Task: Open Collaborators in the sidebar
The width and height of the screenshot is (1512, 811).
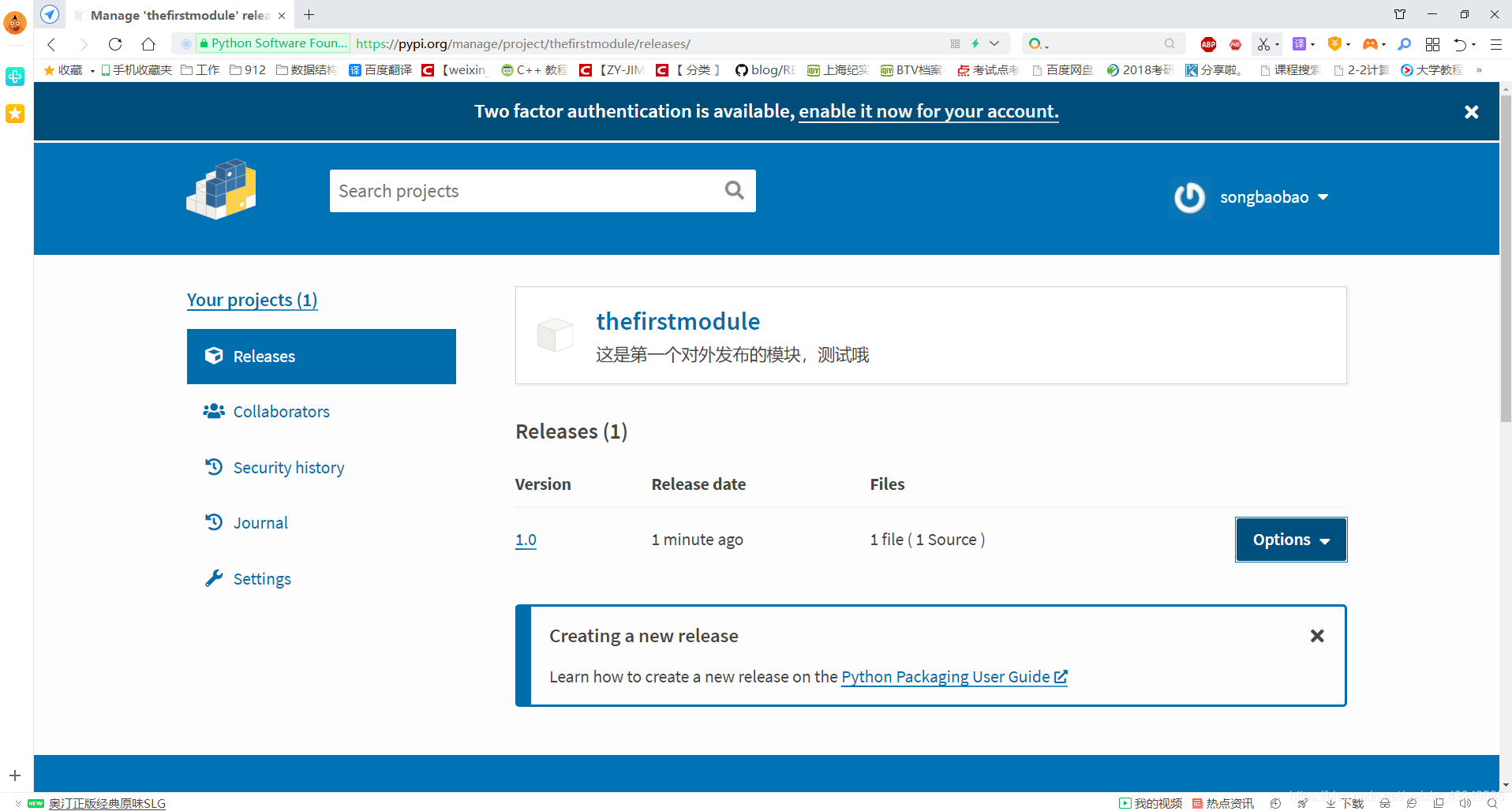Action: (281, 412)
